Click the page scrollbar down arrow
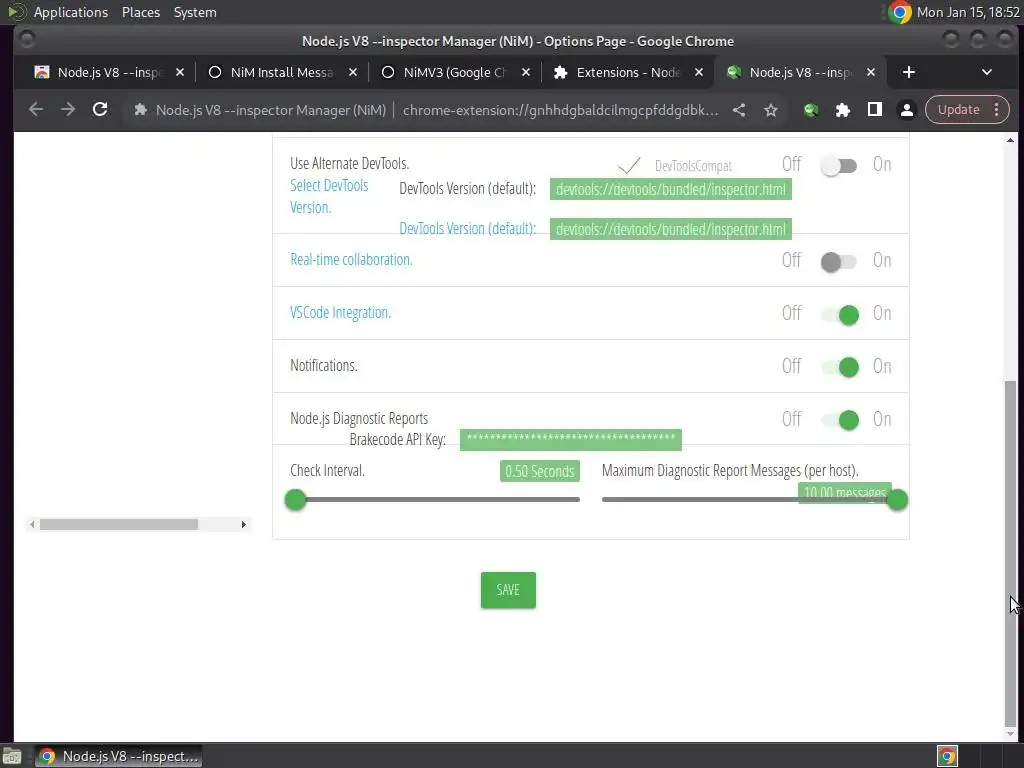1024x768 pixels. 1010,734
